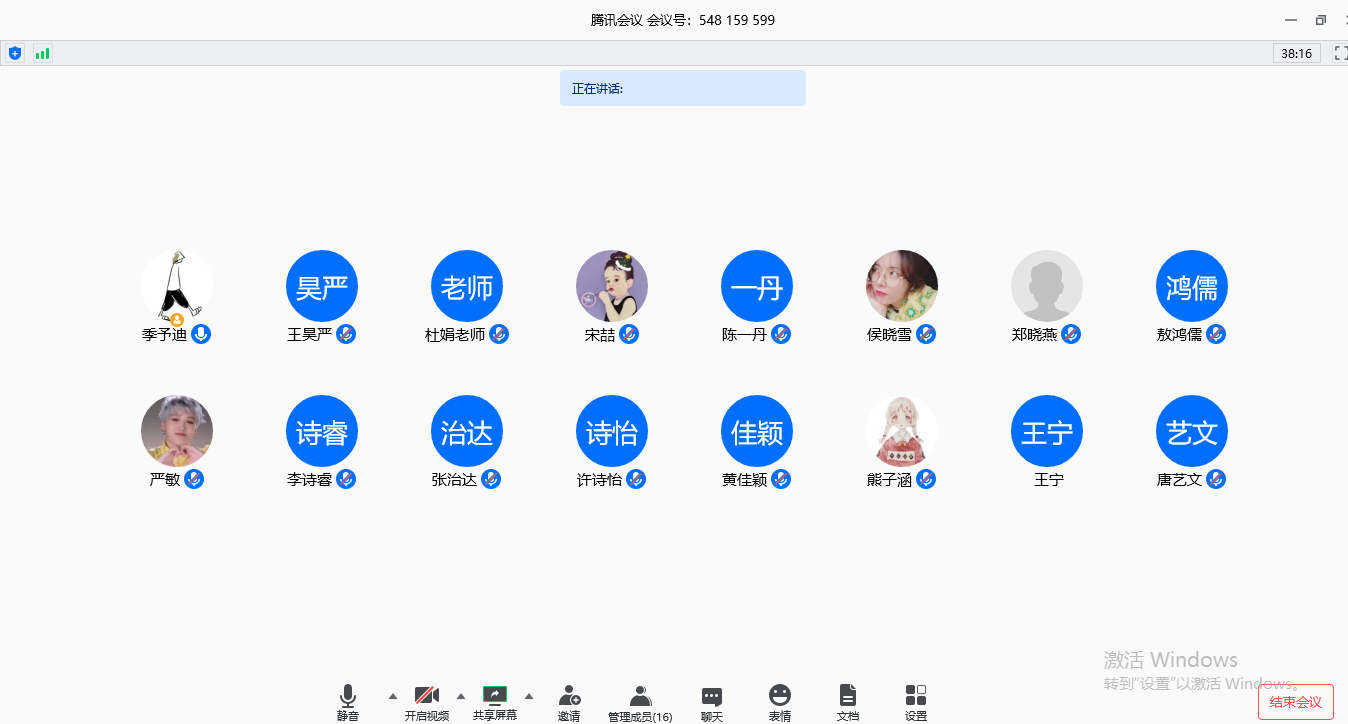Open the Invite participants icon
The image size is (1348, 724).
coord(569,701)
